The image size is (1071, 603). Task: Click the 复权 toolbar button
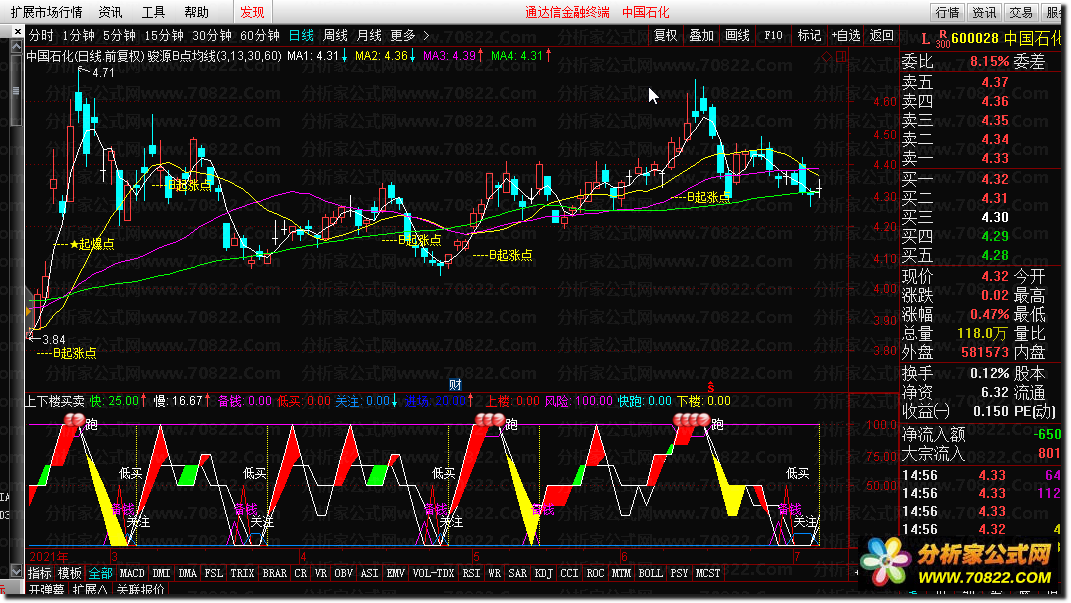[x=665, y=36]
